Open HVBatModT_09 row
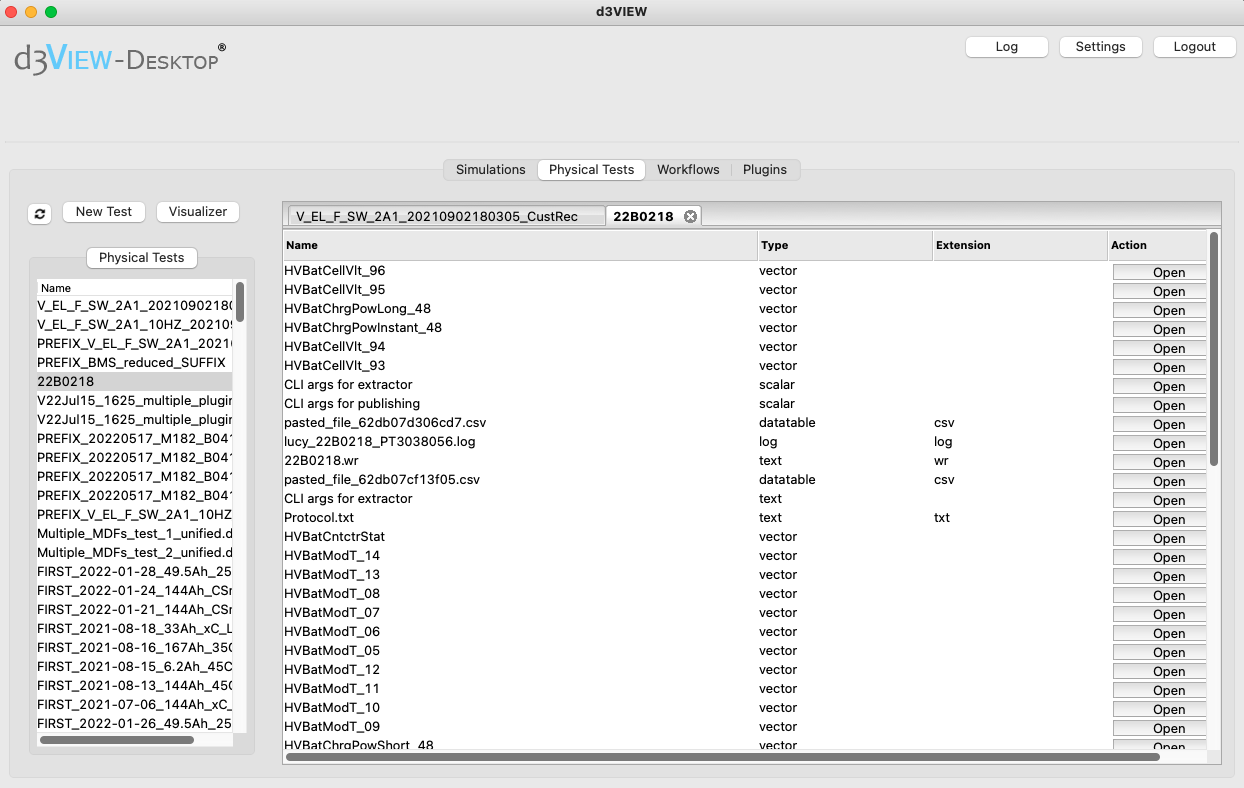The image size is (1244, 788). tap(1160, 728)
